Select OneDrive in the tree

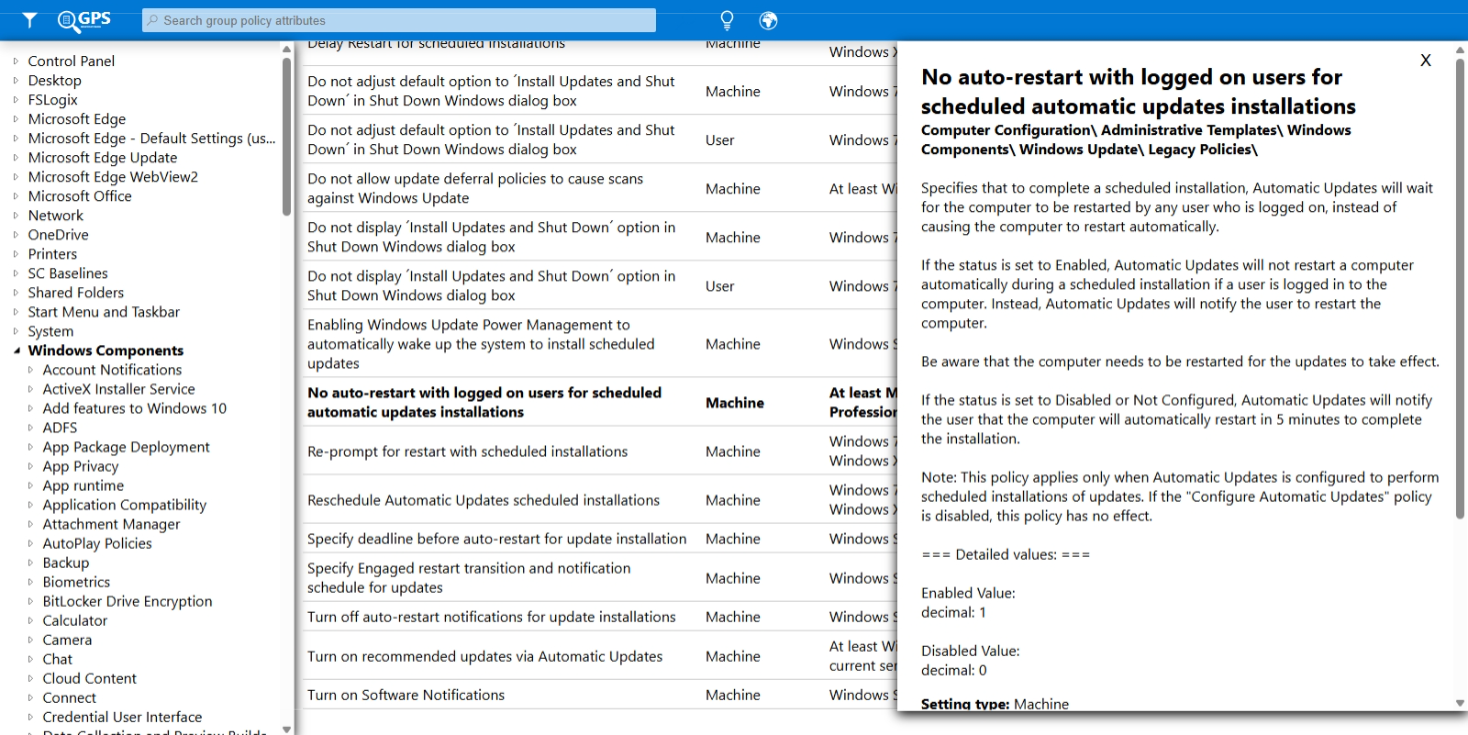click(58, 235)
